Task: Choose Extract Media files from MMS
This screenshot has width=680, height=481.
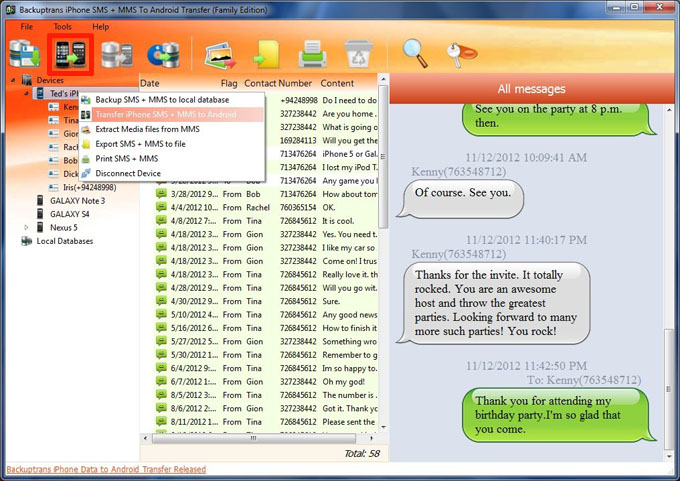Action: point(172,129)
